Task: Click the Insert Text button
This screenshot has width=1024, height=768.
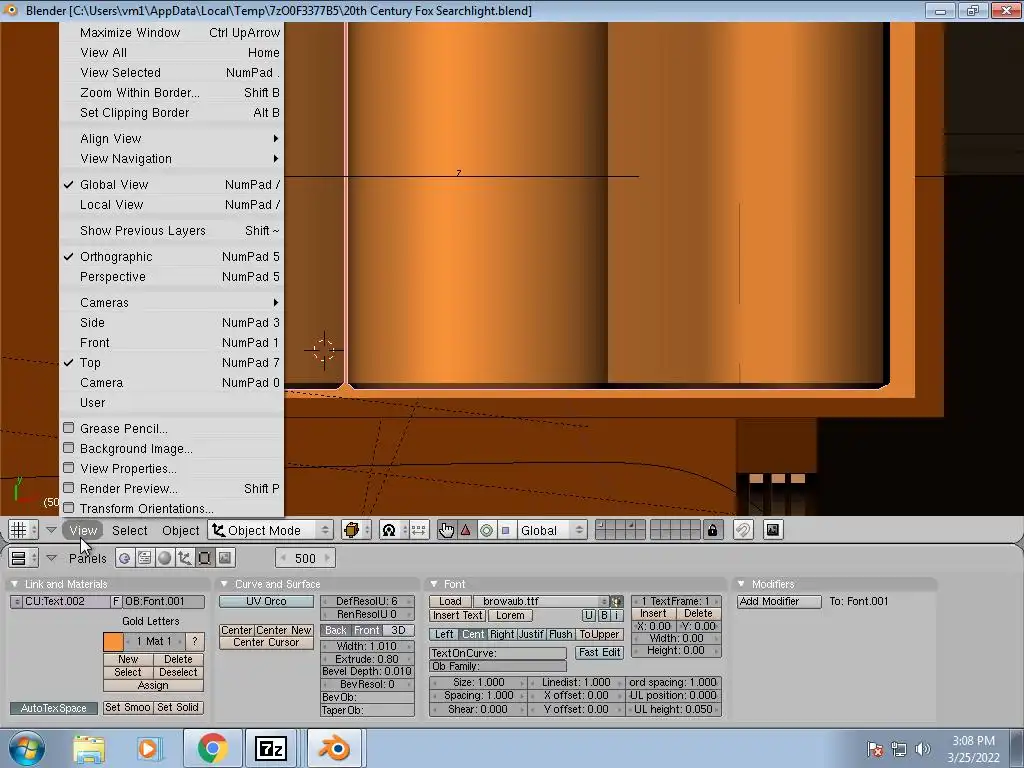Action: [x=457, y=615]
